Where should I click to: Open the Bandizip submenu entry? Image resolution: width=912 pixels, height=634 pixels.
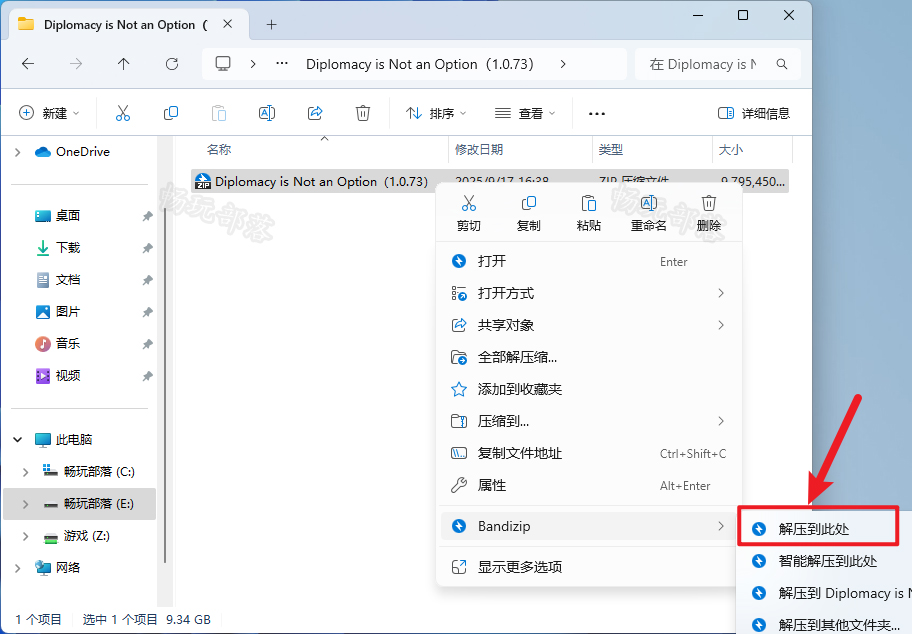coord(589,526)
